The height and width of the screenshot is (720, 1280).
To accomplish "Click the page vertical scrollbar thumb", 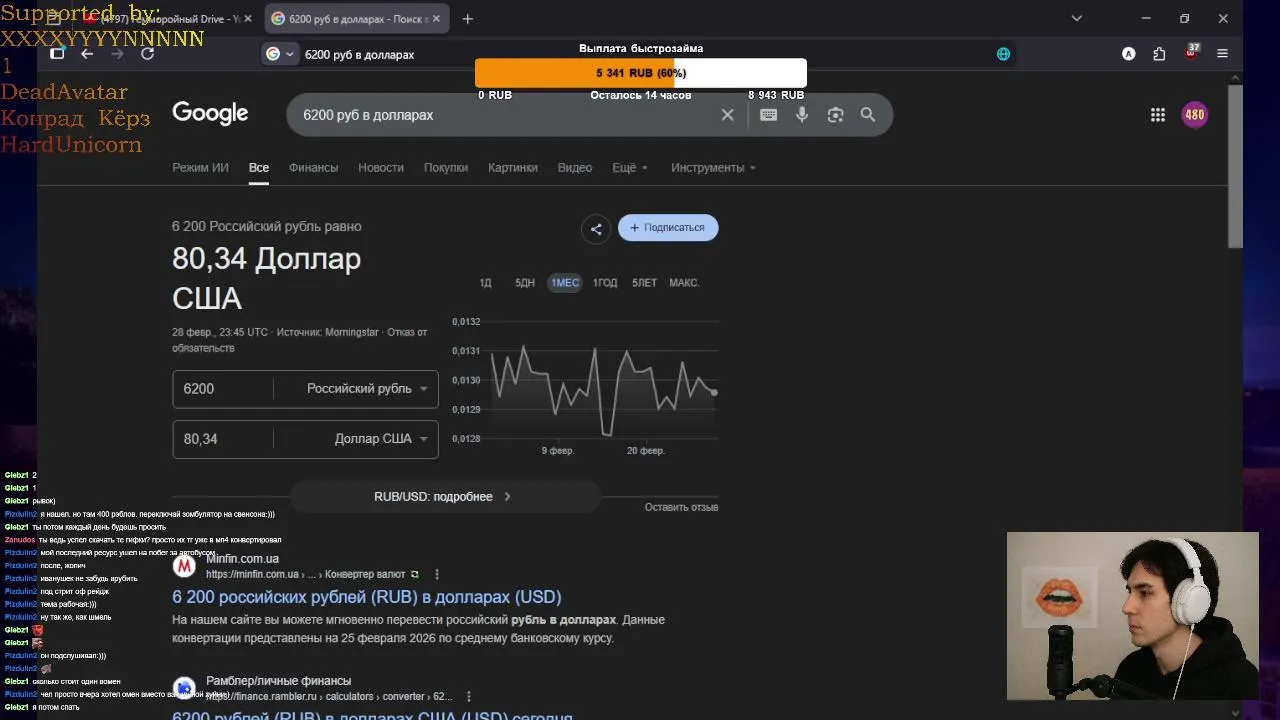I will click(1235, 167).
